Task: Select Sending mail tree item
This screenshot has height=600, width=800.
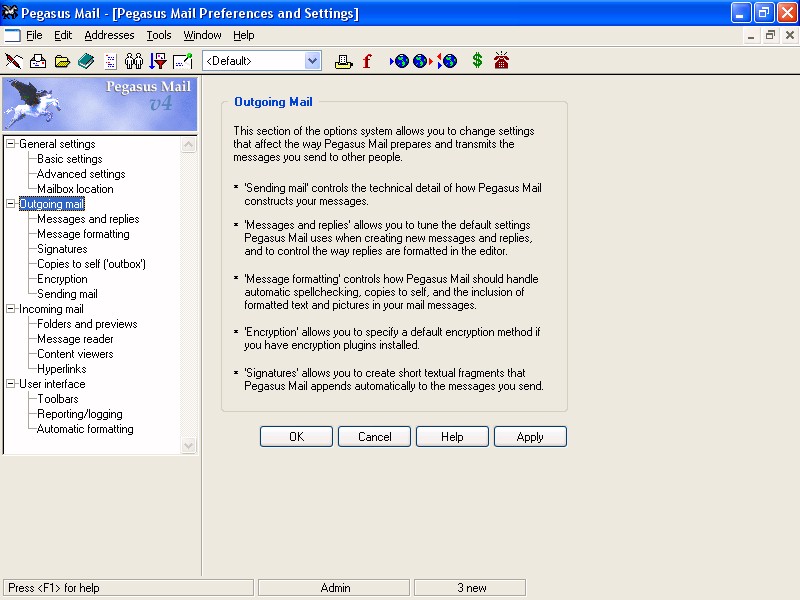Action: point(67,294)
